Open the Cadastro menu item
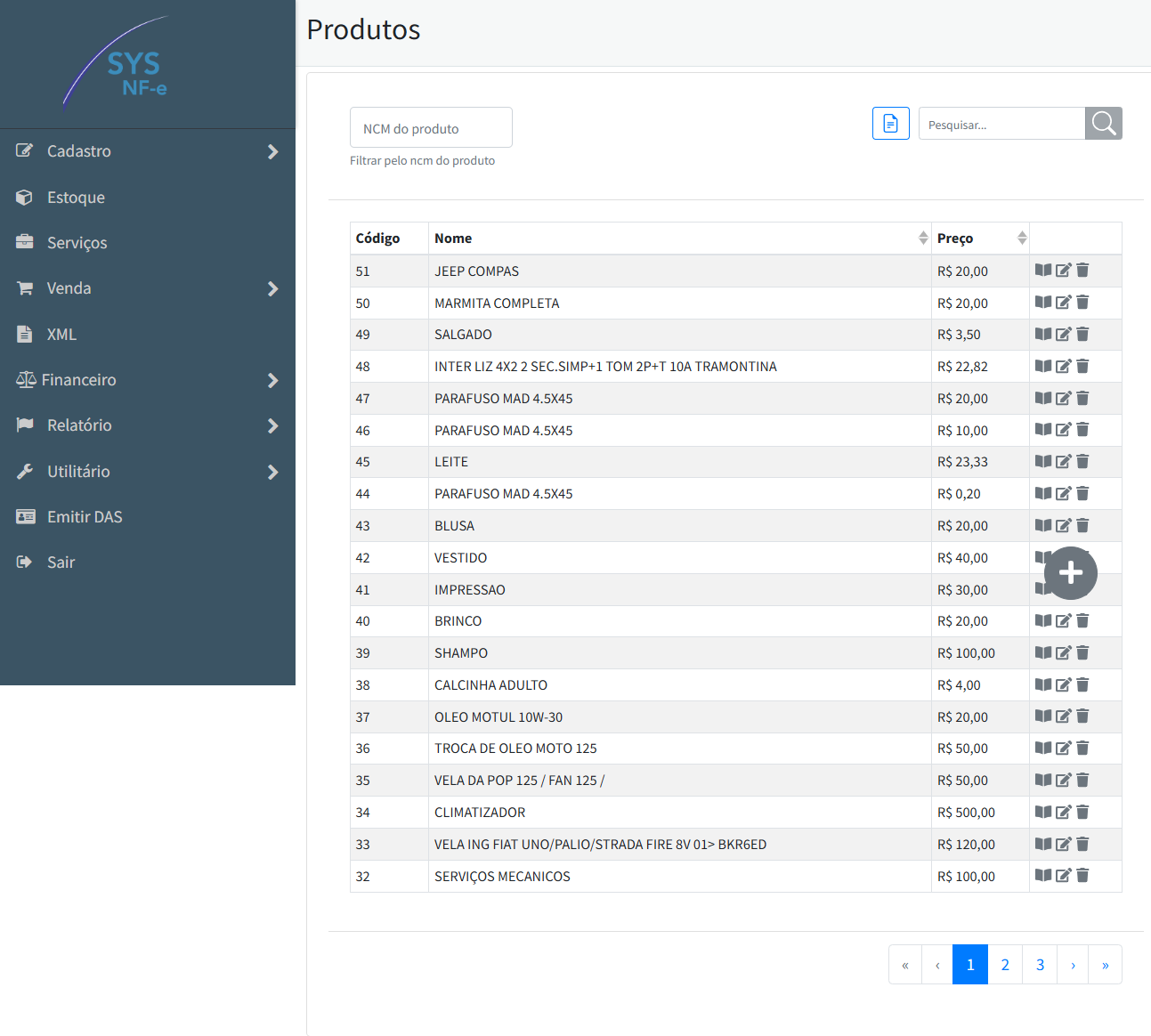The image size is (1151, 1036). [x=148, y=151]
